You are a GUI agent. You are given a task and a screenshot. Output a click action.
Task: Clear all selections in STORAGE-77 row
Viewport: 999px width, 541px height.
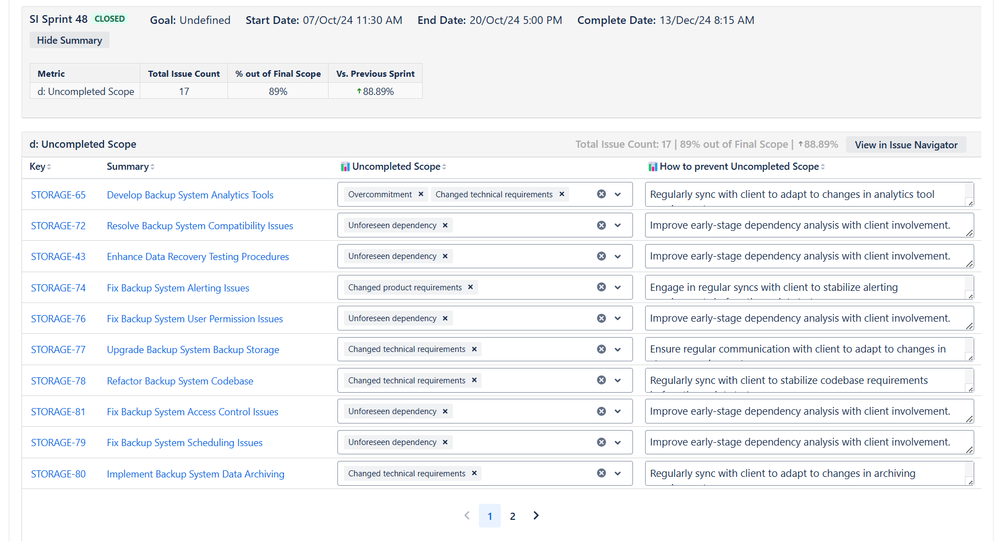(x=601, y=349)
